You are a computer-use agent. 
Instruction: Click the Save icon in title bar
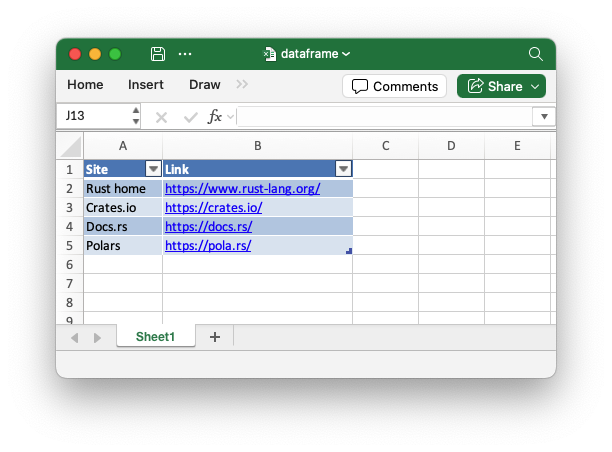tap(158, 54)
